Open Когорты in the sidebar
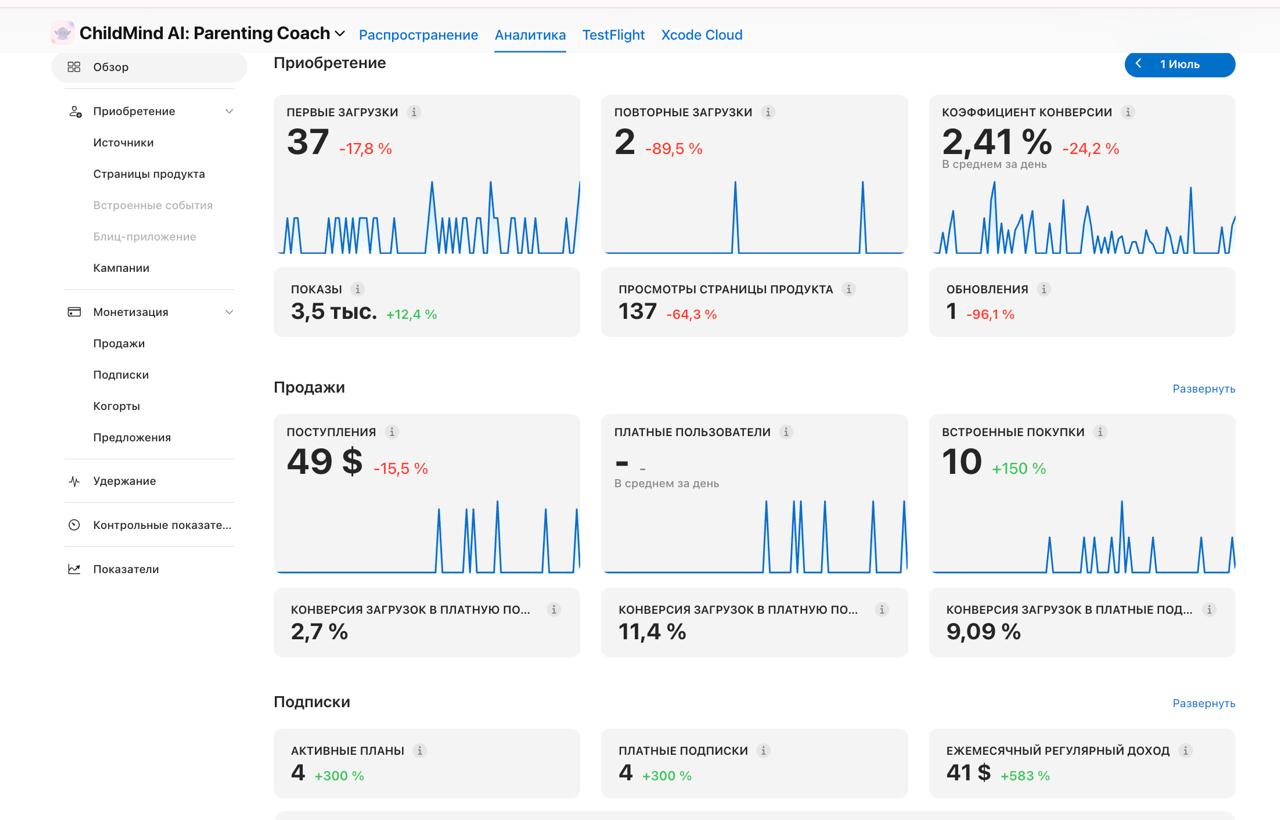Viewport: 1280px width, 820px height. click(116, 406)
